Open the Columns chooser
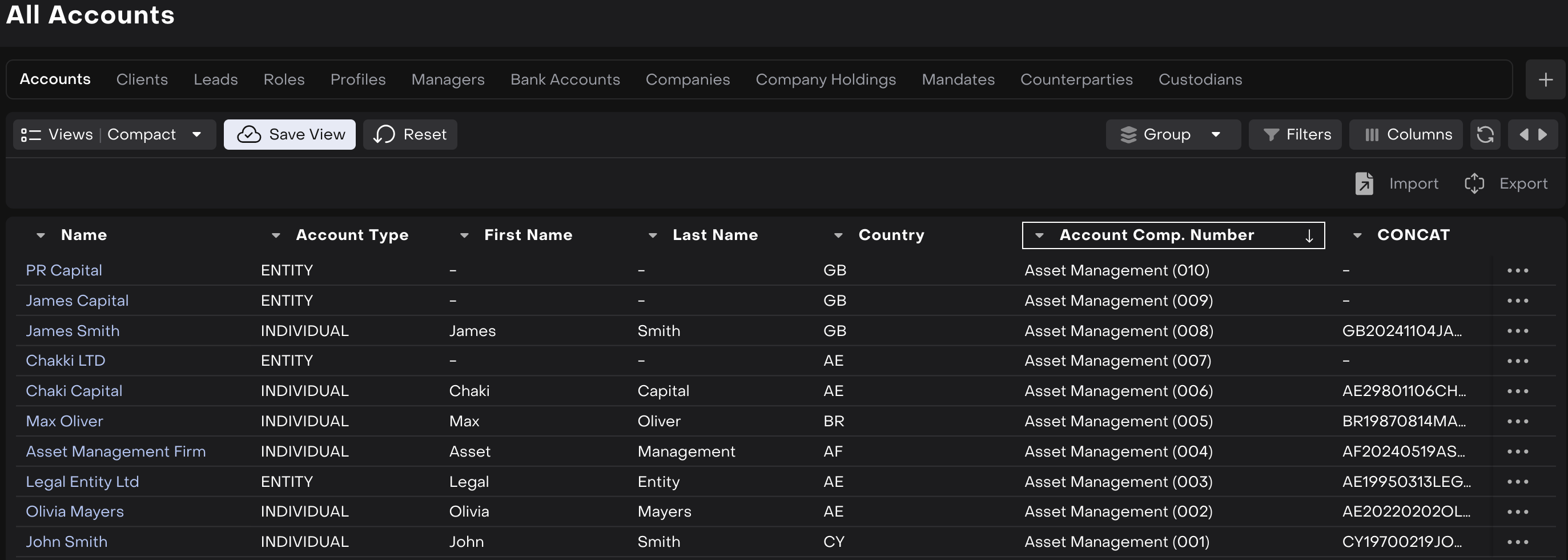The width and height of the screenshot is (1568, 560). pos(1406,134)
